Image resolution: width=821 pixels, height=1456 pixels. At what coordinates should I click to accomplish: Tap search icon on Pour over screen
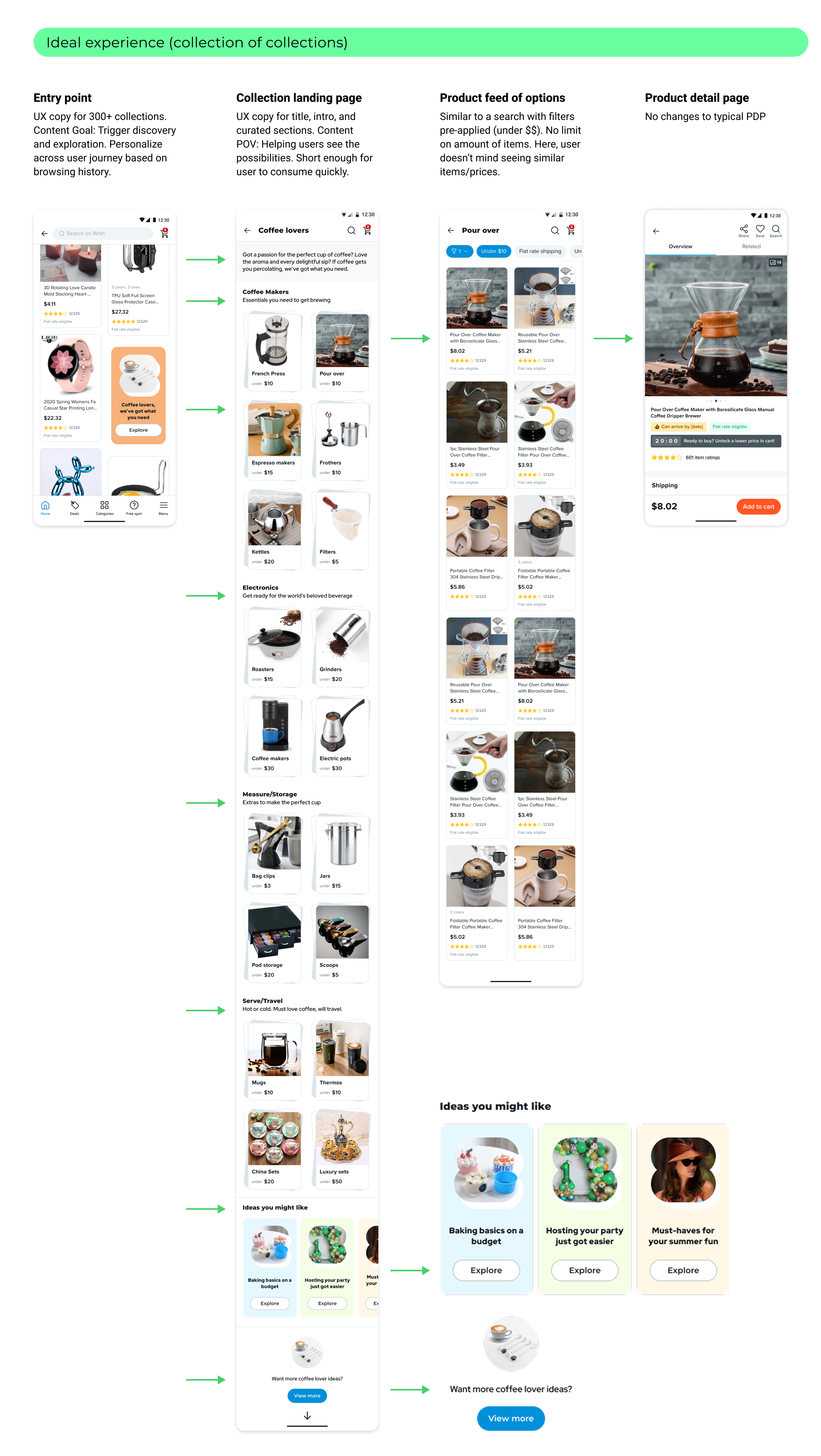(x=555, y=230)
